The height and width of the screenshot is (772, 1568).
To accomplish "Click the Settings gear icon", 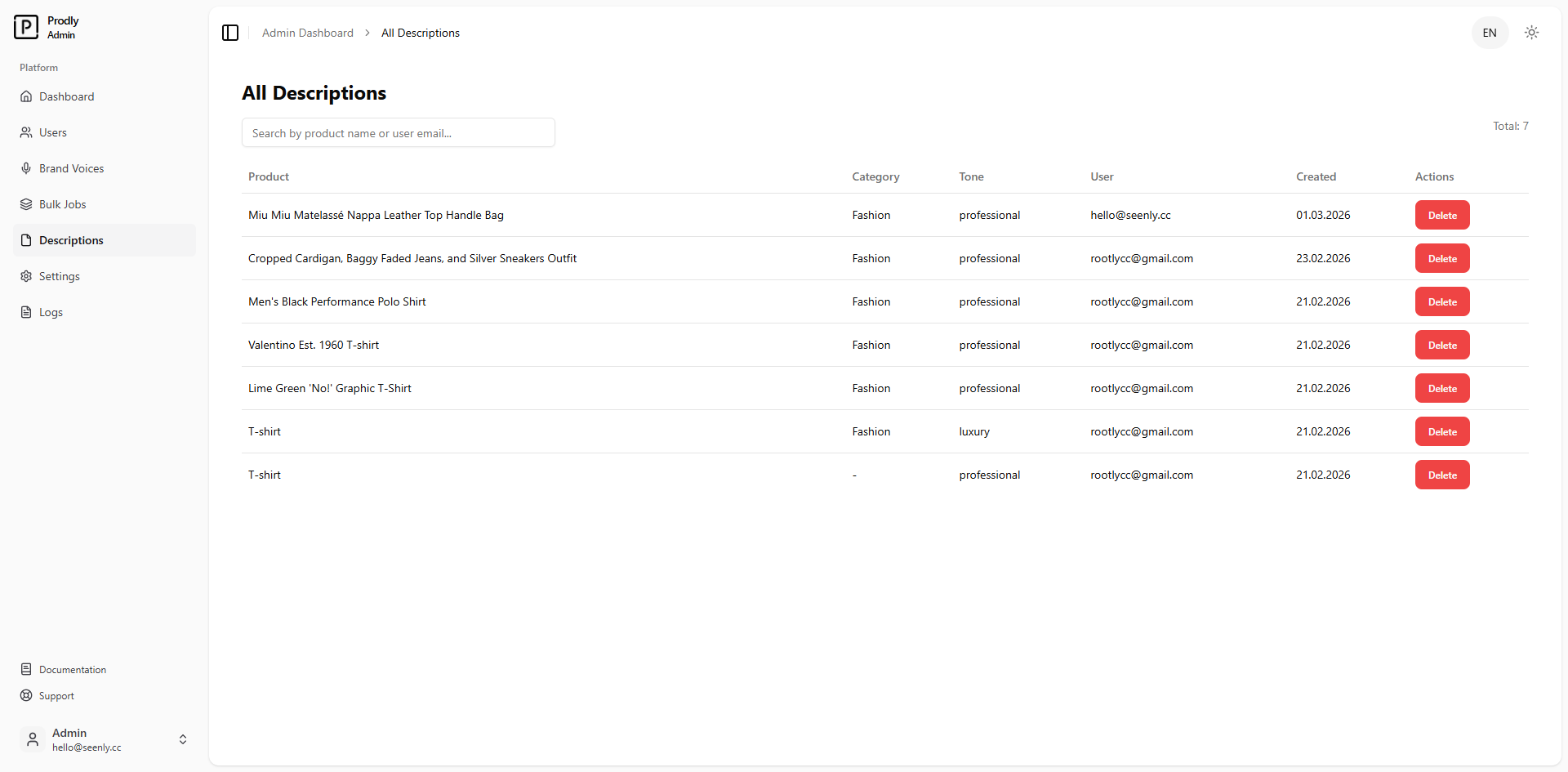I will tap(26, 276).
